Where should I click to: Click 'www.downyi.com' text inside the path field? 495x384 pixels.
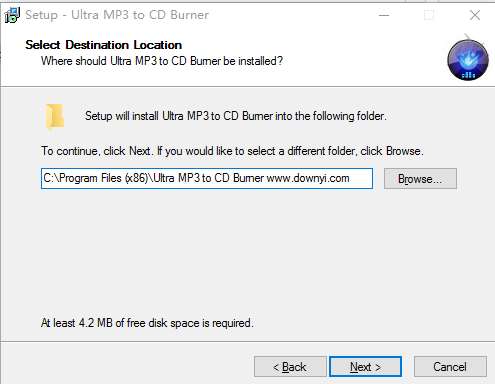coord(308,178)
